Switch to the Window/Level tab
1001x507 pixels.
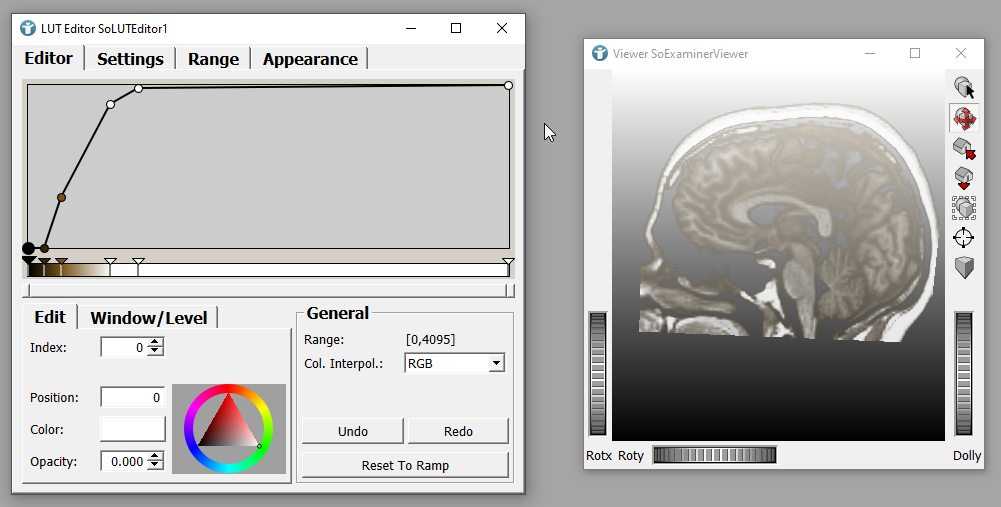[x=149, y=318]
